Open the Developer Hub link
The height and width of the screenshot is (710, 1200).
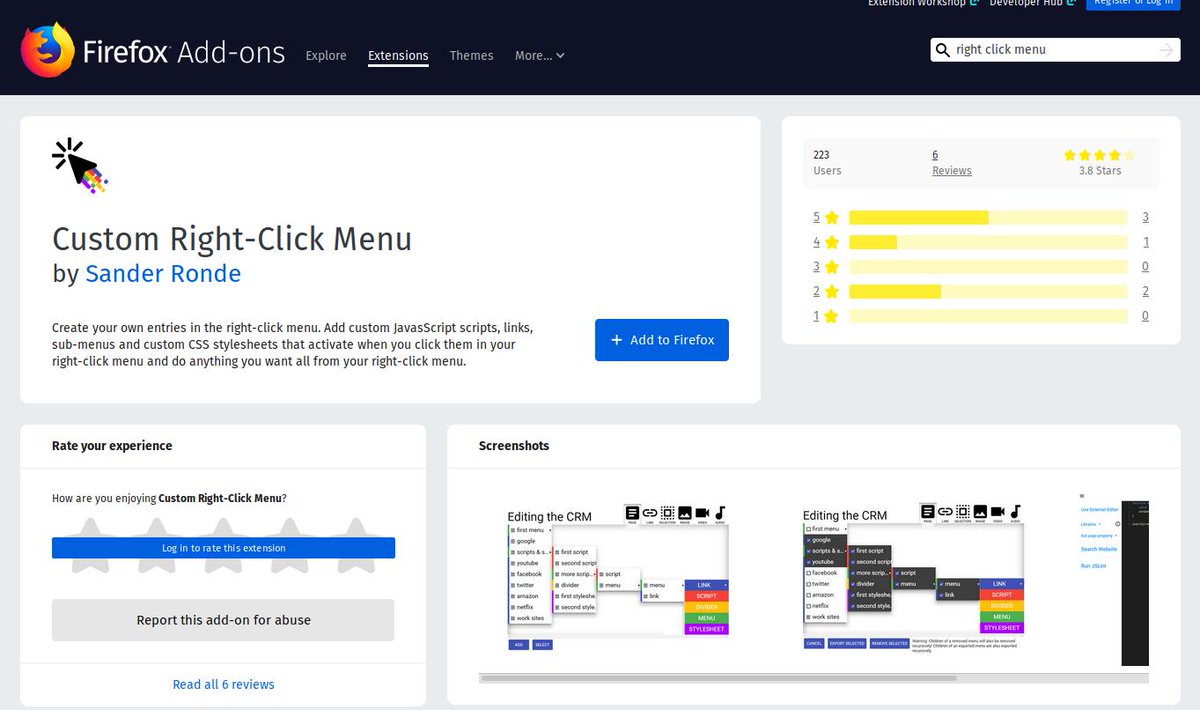click(x=1032, y=4)
